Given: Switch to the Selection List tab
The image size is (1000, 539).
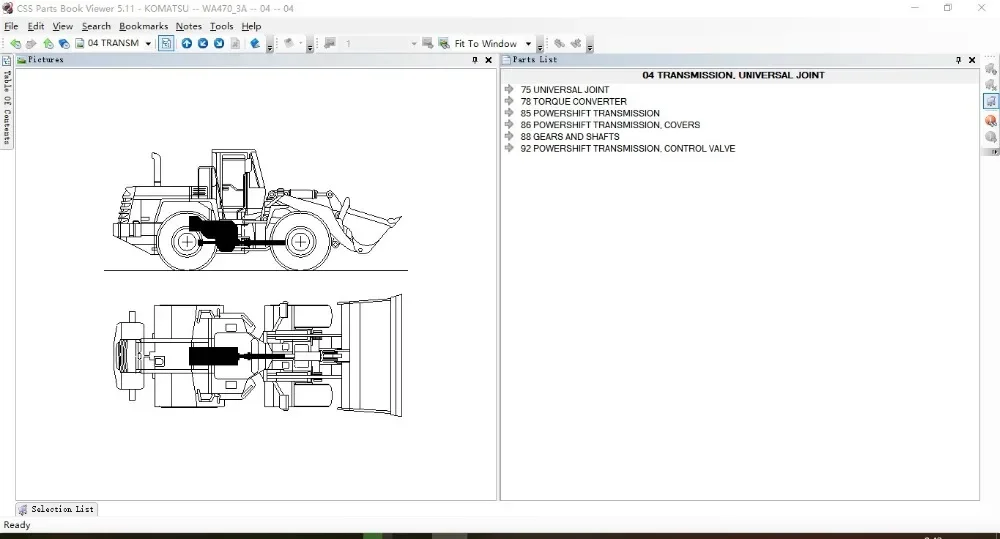Looking at the screenshot, I should point(57,509).
